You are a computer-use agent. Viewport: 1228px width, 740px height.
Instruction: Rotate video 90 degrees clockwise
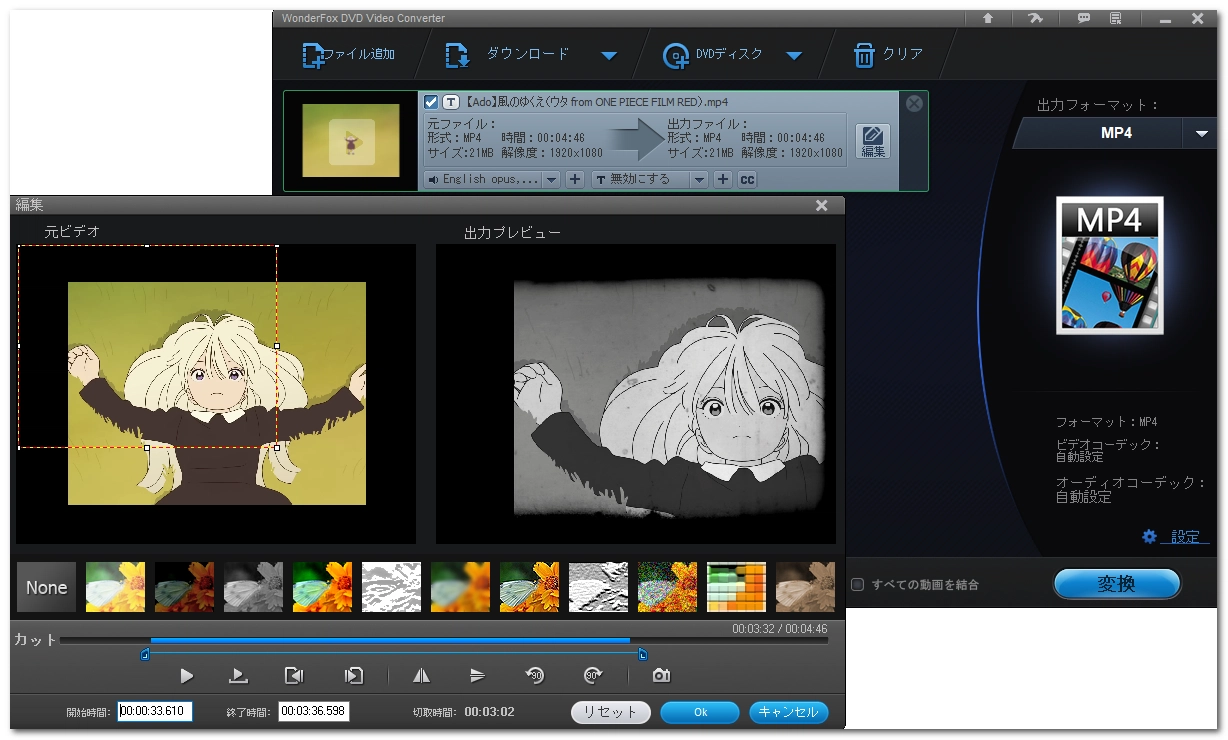(x=592, y=676)
